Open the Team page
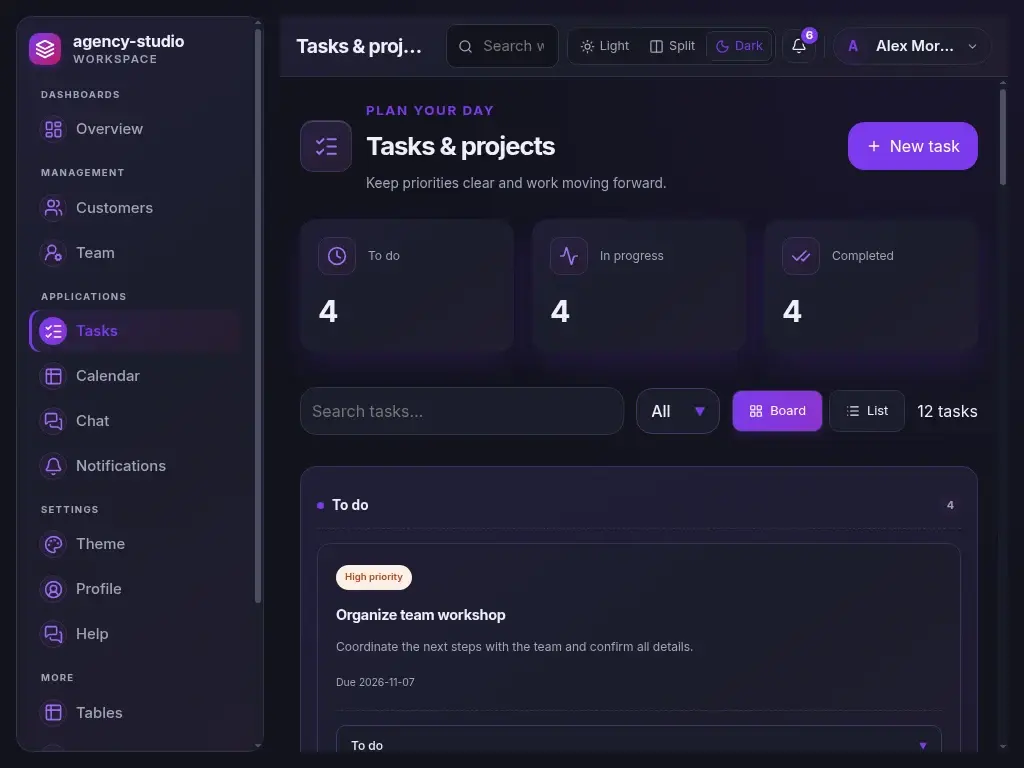Viewport: 1024px width, 768px height. (x=136, y=253)
